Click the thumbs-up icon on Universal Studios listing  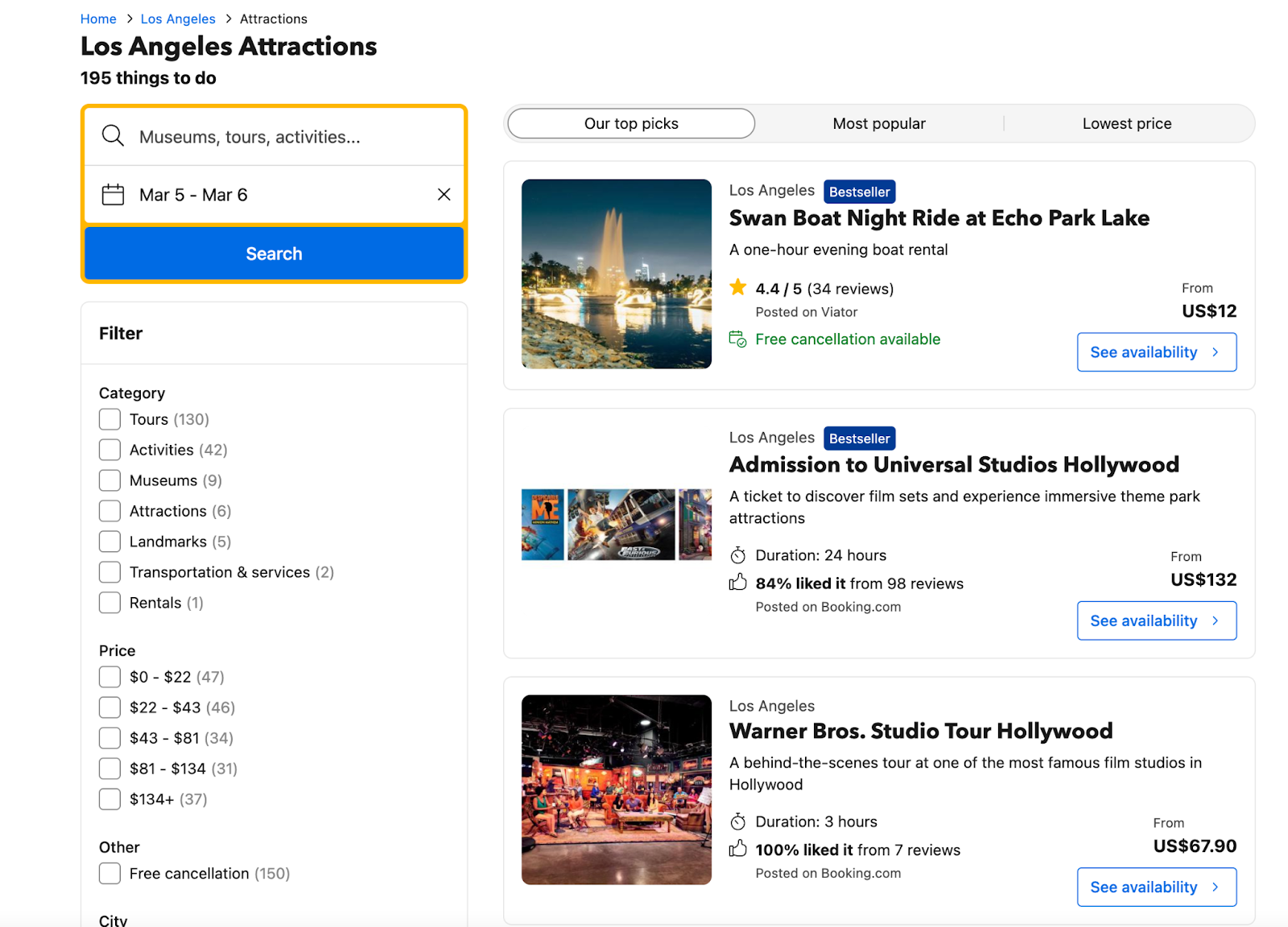(x=738, y=583)
